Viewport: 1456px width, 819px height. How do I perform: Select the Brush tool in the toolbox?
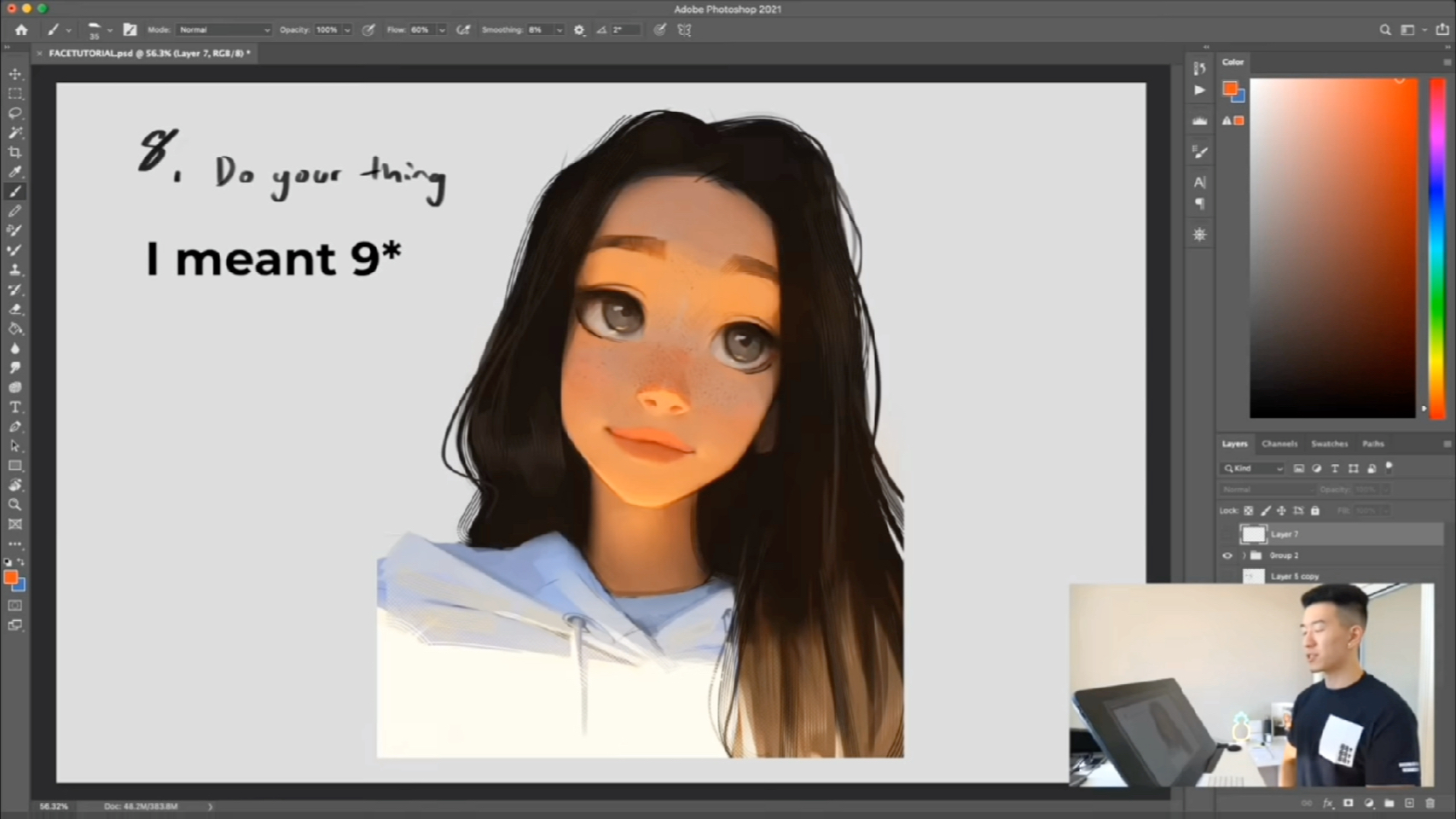click(15, 192)
